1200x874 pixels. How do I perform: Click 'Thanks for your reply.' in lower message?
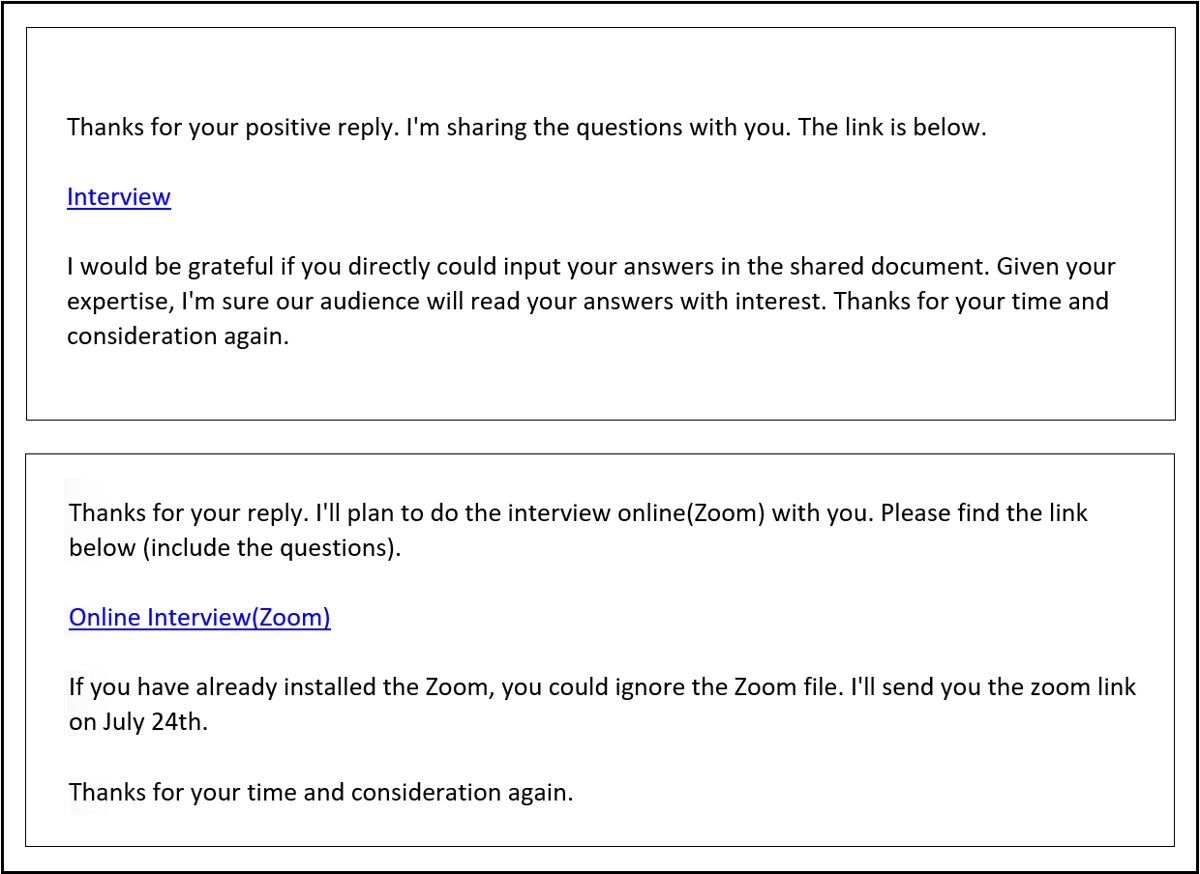[188, 514]
